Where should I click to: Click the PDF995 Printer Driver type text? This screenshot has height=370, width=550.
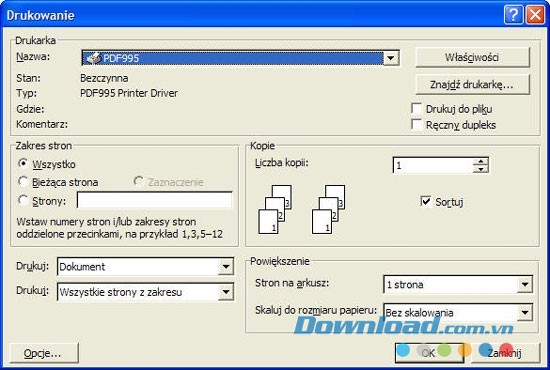129,93
